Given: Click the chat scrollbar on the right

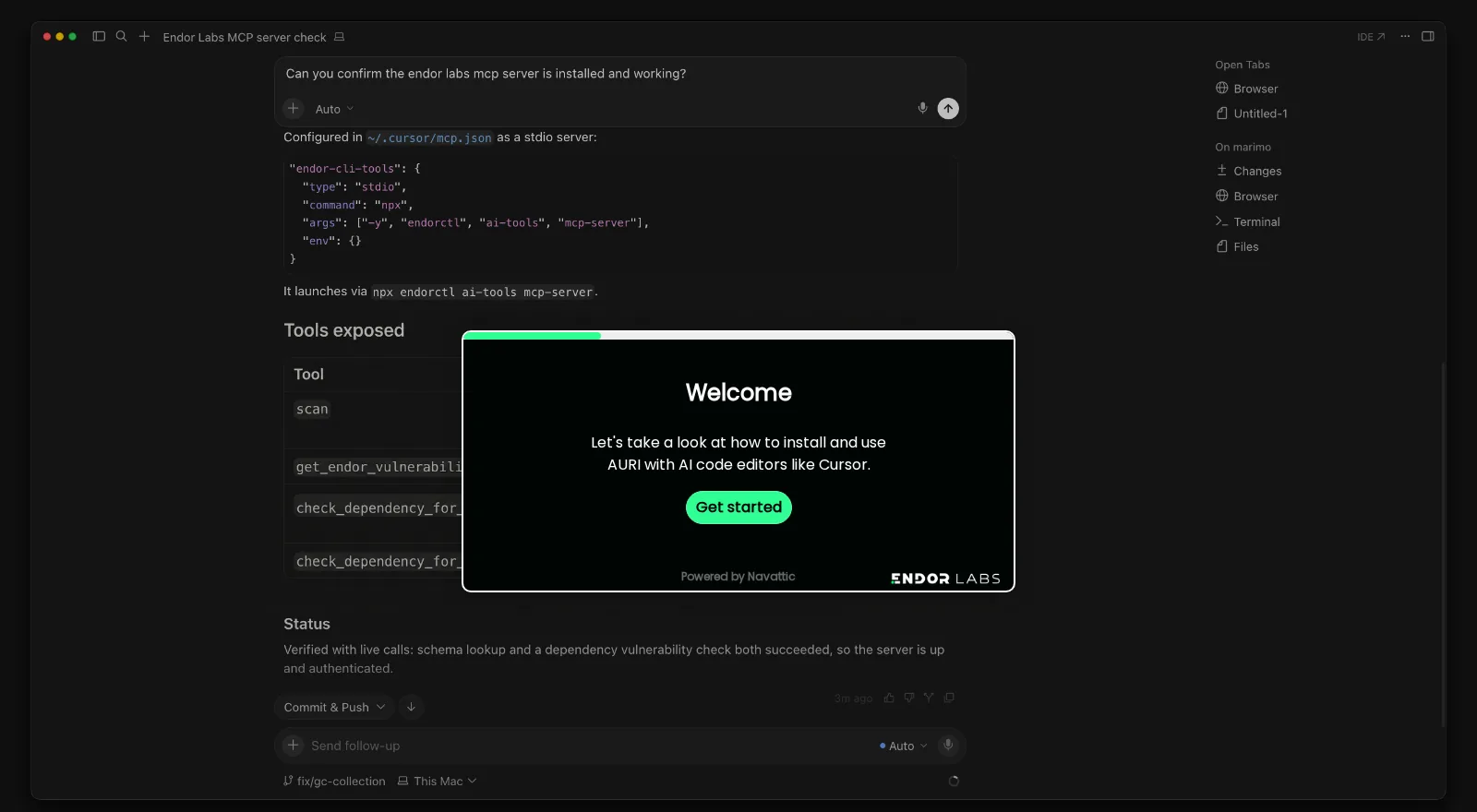Looking at the screenshot, I should (x=1443, y=544).
